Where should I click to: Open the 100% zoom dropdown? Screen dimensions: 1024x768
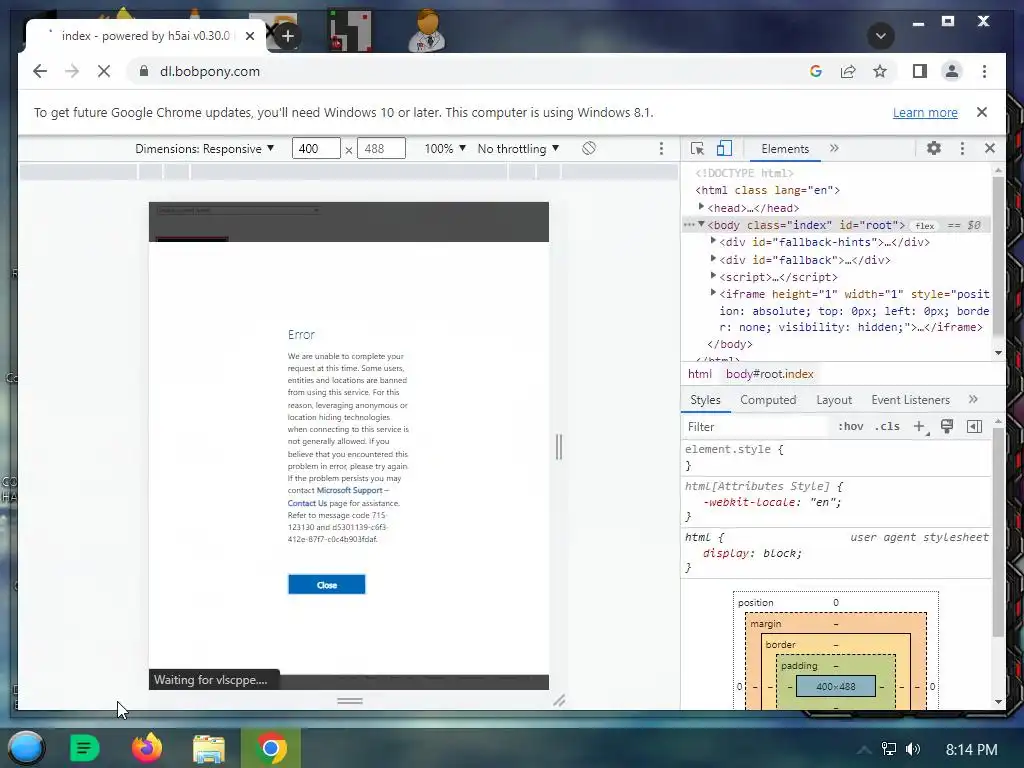click(x=445, y=149)
